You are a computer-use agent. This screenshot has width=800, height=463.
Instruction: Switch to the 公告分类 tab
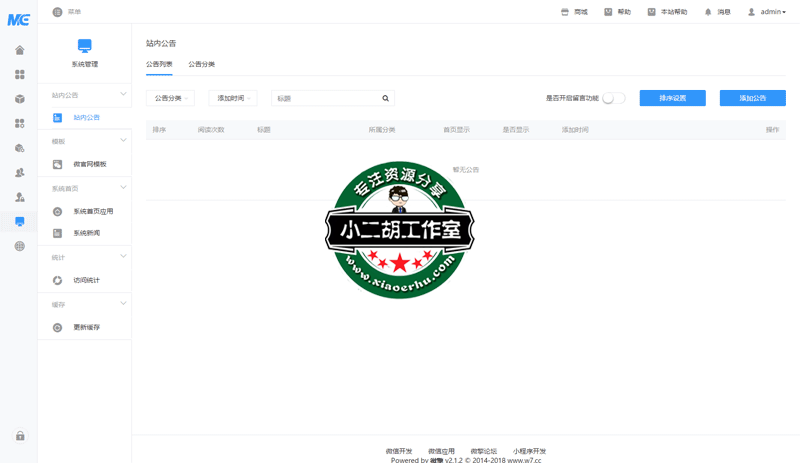pyautogui.click(x=202, y=64)
